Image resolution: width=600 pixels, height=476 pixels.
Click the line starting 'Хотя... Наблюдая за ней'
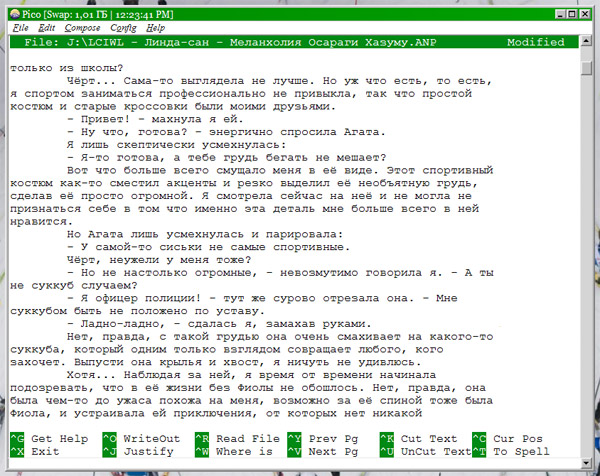pyautogui.click(x=251, y=375)
